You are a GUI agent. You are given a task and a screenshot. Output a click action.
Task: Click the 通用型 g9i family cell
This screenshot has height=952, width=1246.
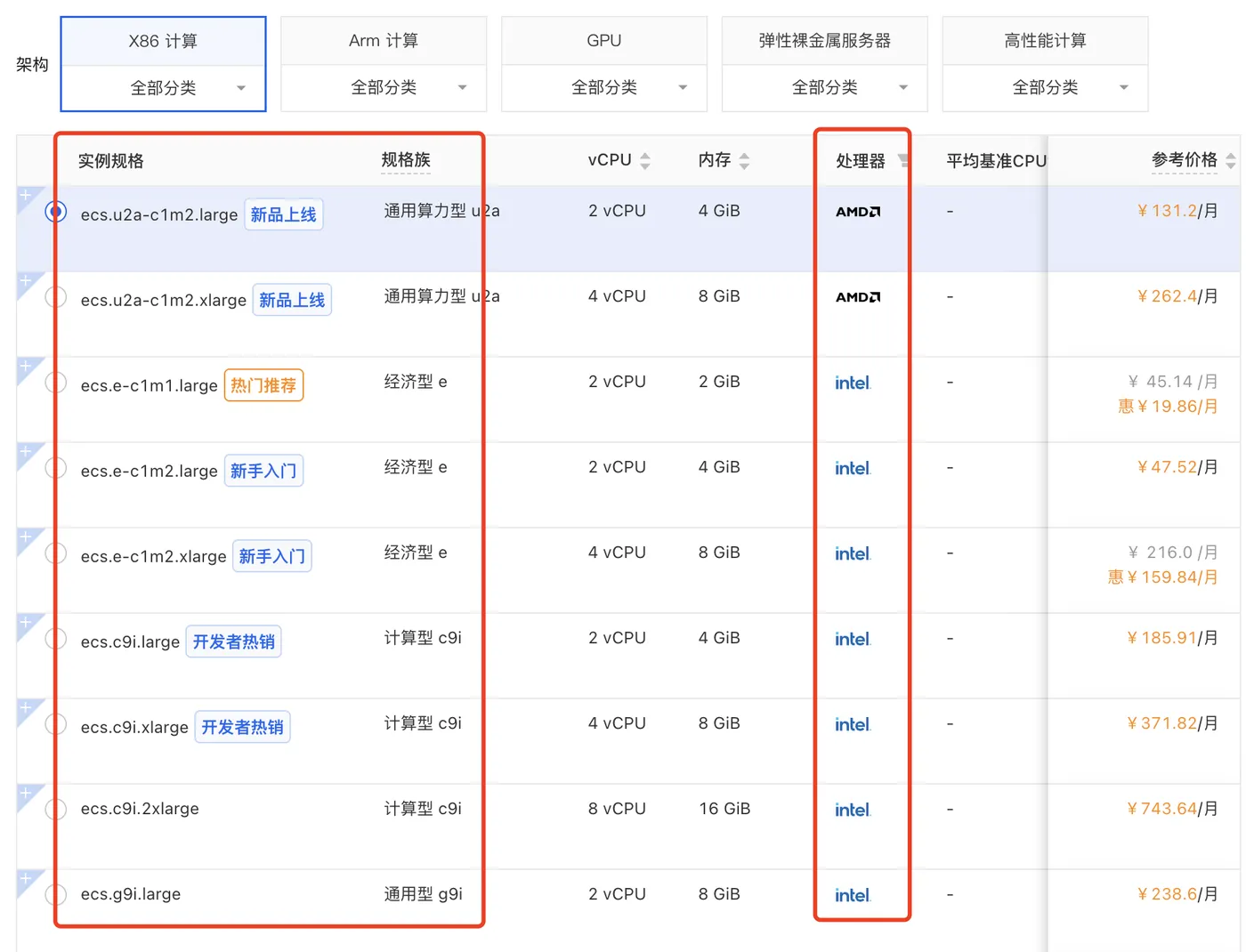point(423,894)
